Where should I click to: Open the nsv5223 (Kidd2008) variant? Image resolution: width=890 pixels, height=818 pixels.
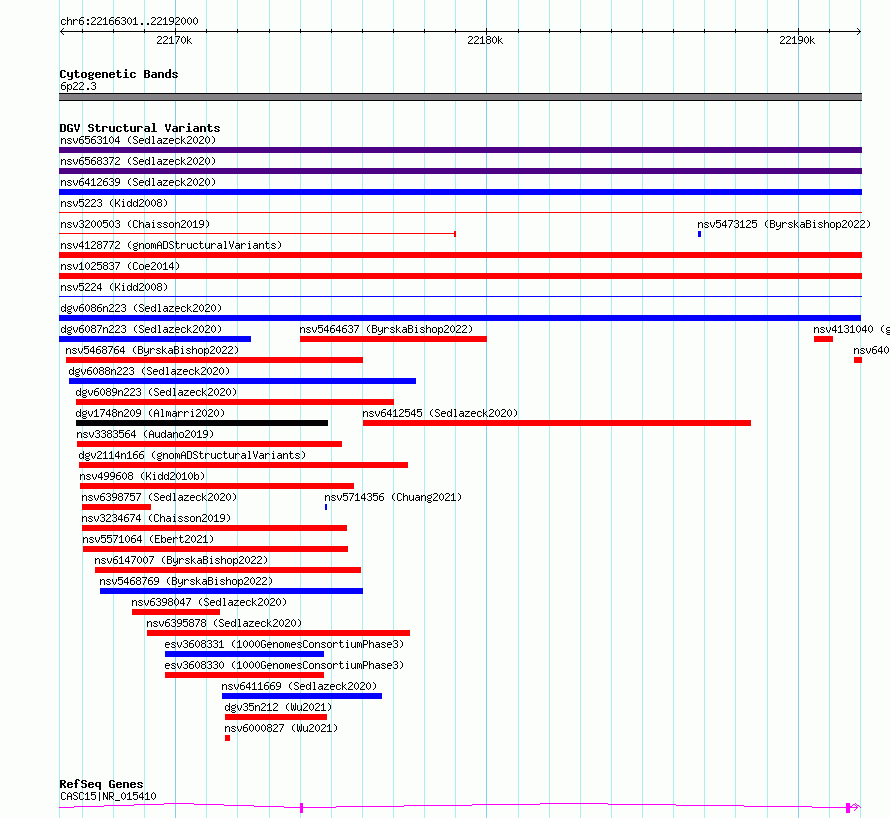tap(114, 203)
